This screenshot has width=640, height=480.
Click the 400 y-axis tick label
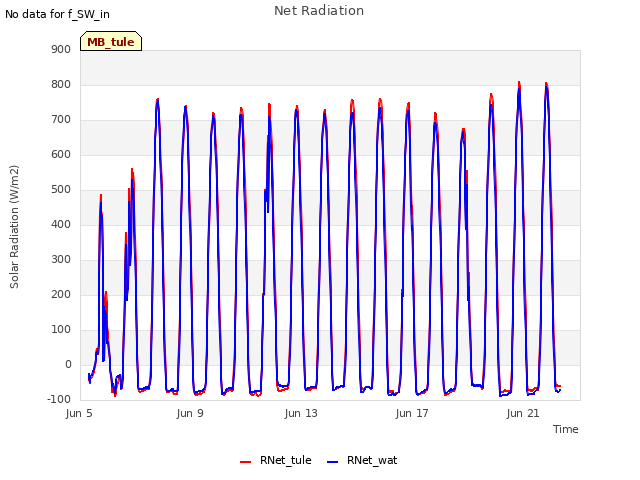(61, 224)
